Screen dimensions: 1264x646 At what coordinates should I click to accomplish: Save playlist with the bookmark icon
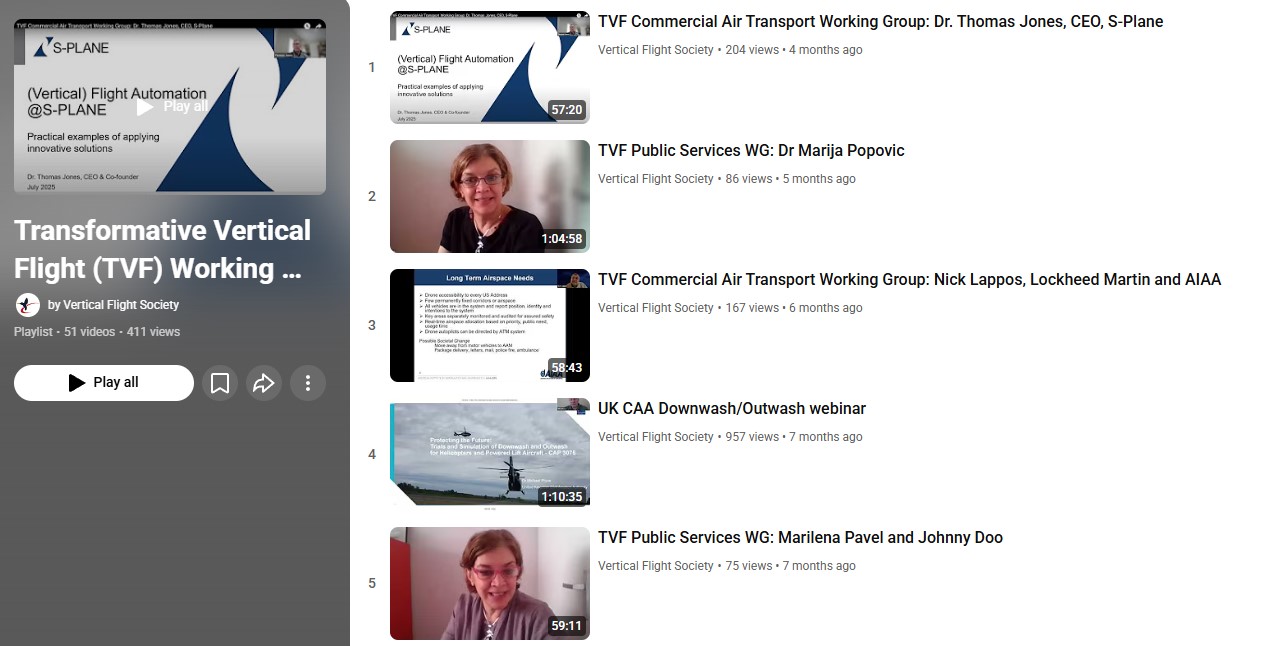[220, 383]
